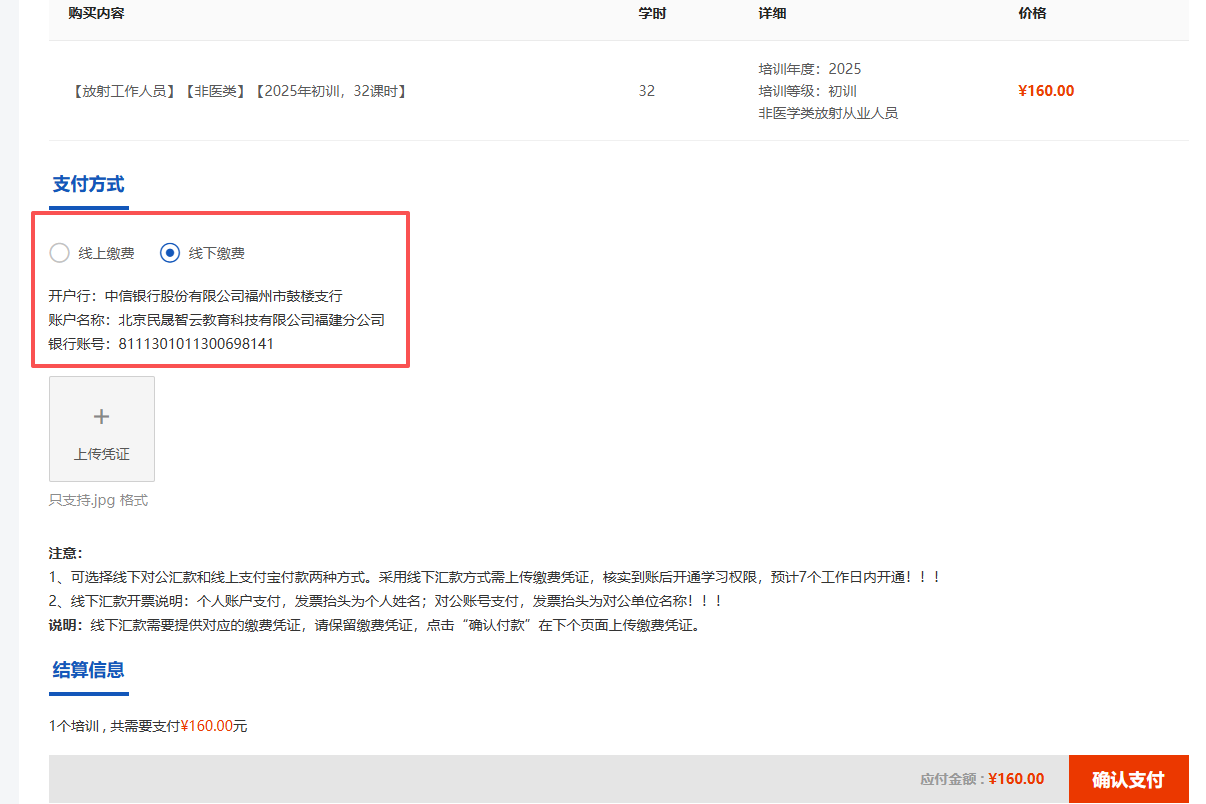
Task: Select the 线下缴费 radio button
Action: [170, 253]
